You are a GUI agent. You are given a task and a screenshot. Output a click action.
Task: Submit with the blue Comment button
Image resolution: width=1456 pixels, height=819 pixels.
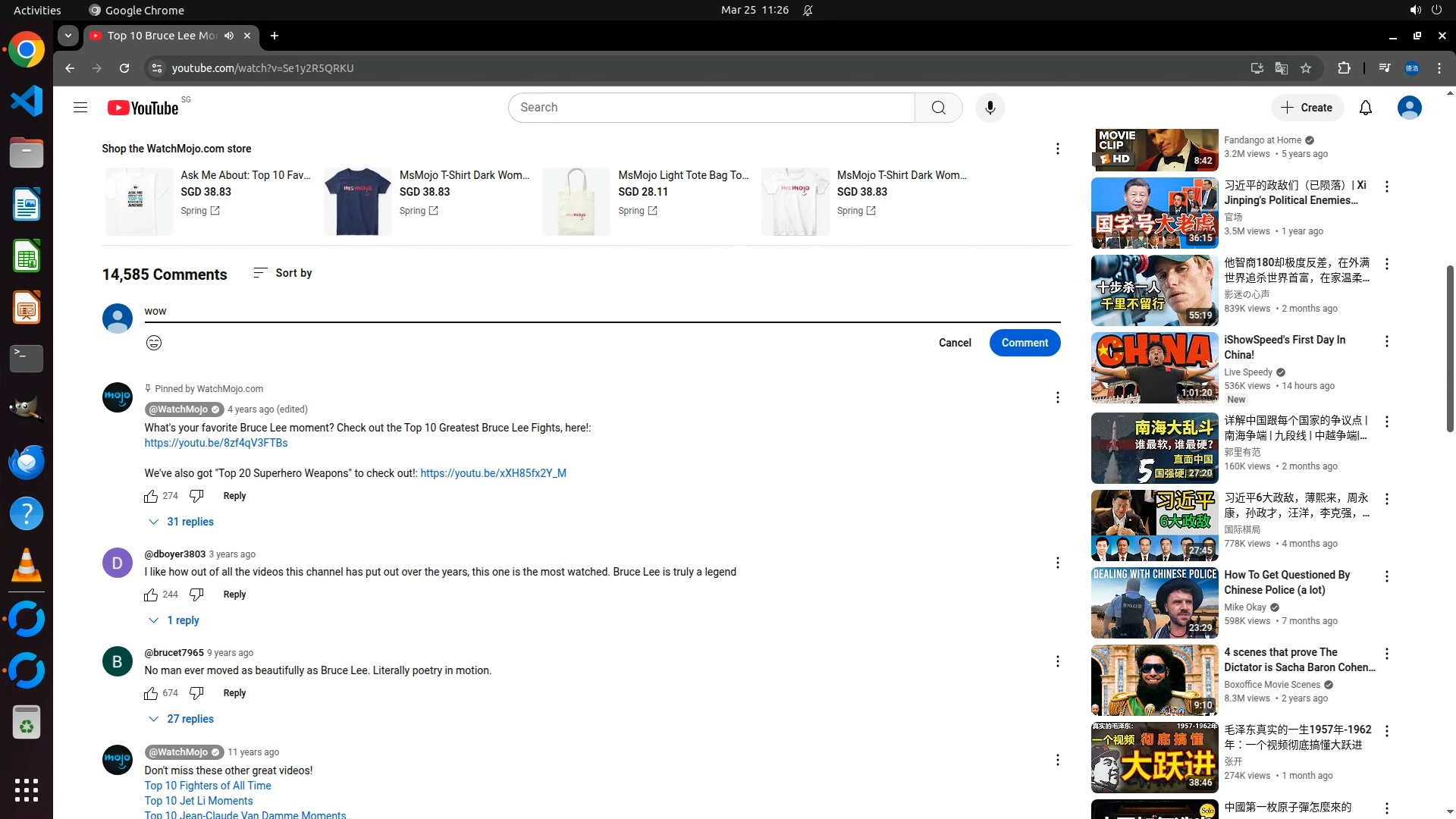1025,343
